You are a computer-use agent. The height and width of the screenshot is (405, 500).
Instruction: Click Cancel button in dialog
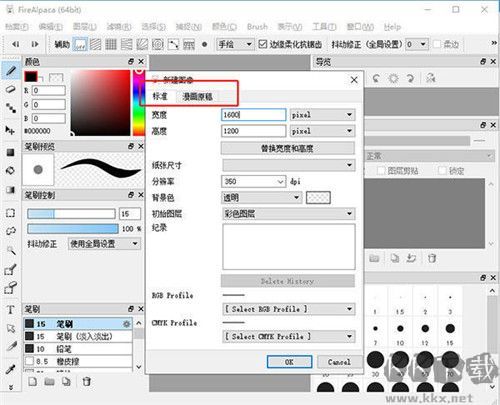pos(339,362)
